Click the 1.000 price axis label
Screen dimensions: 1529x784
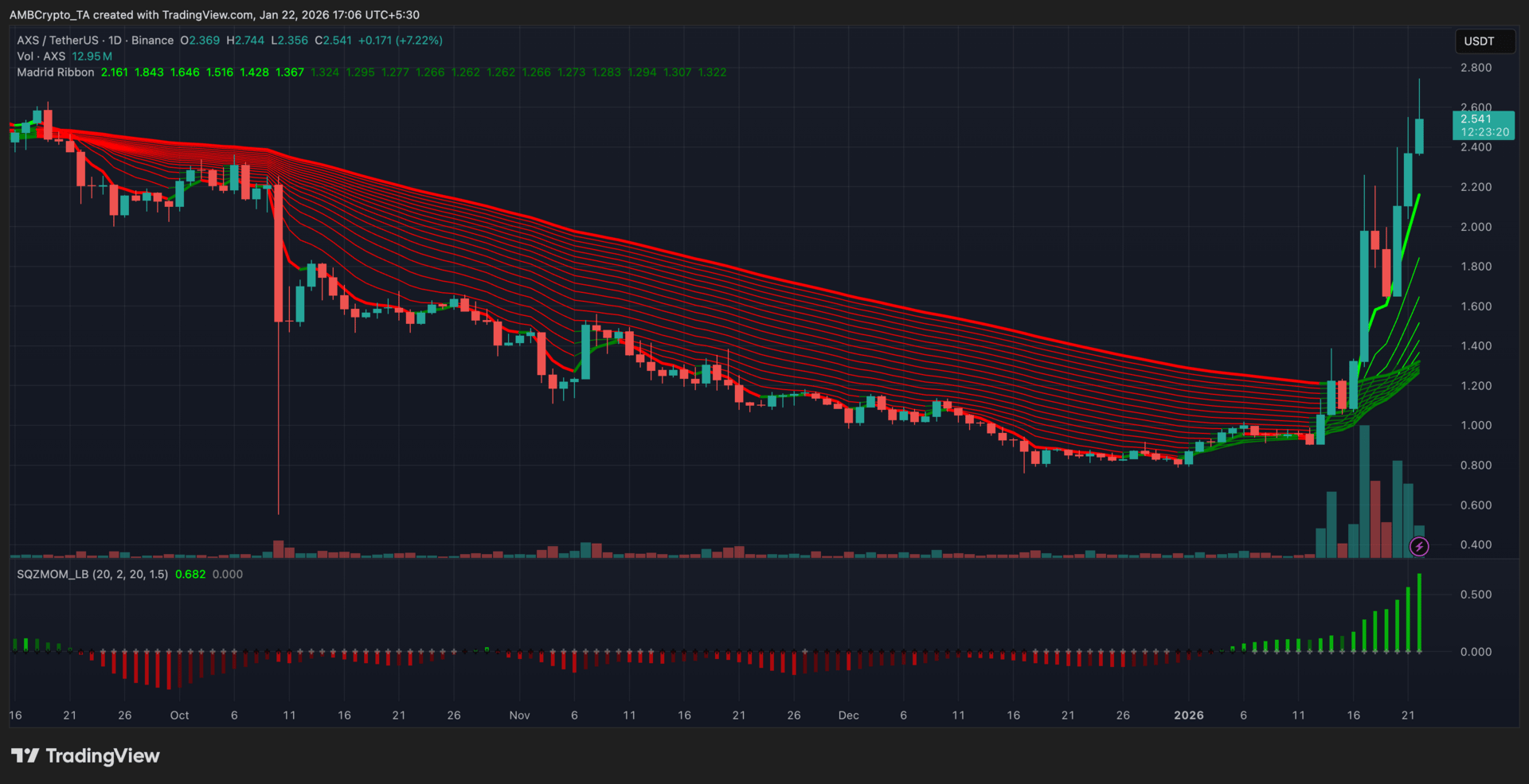[x=1476, y=426]
